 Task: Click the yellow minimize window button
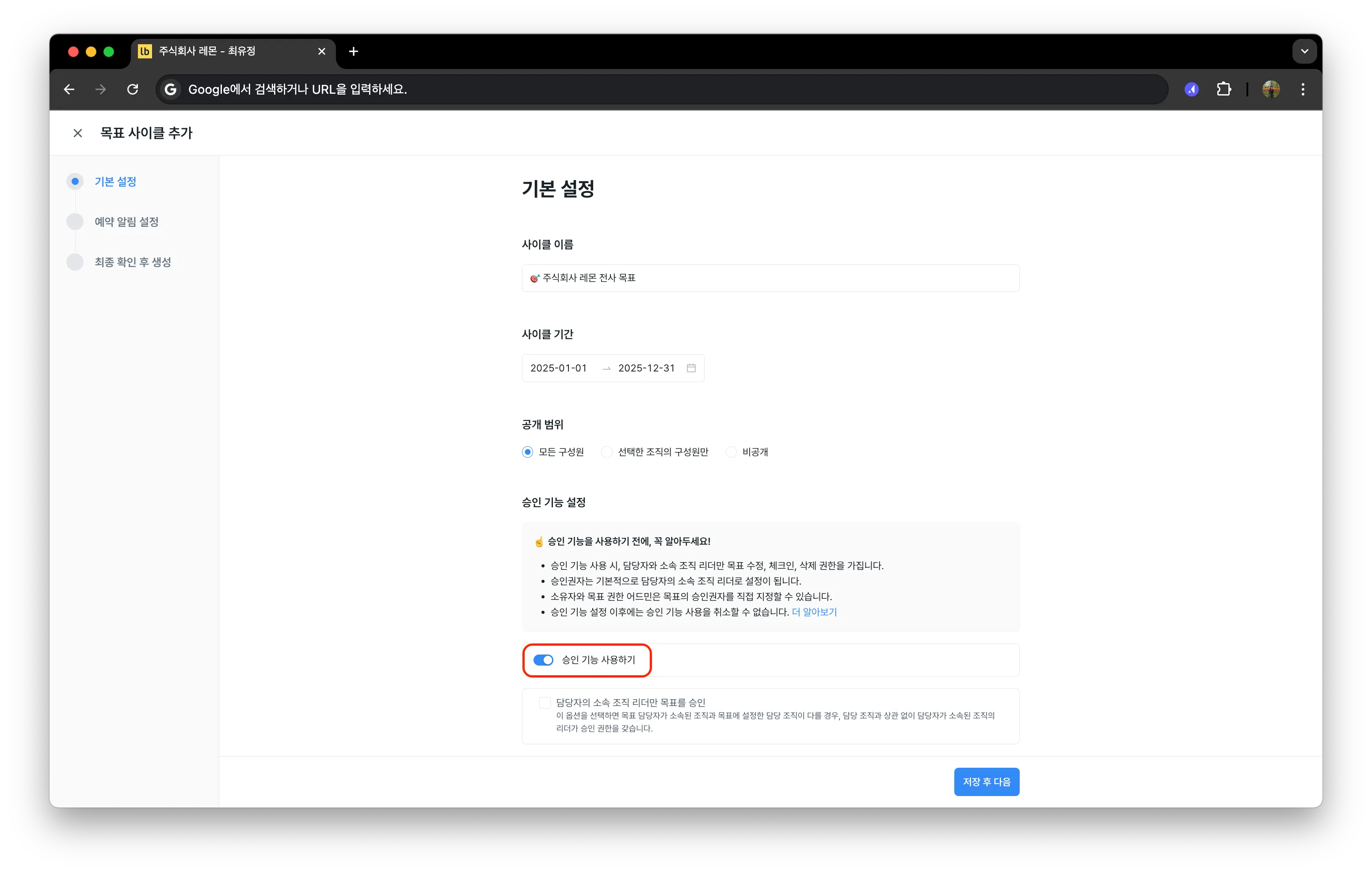(91, 51)
